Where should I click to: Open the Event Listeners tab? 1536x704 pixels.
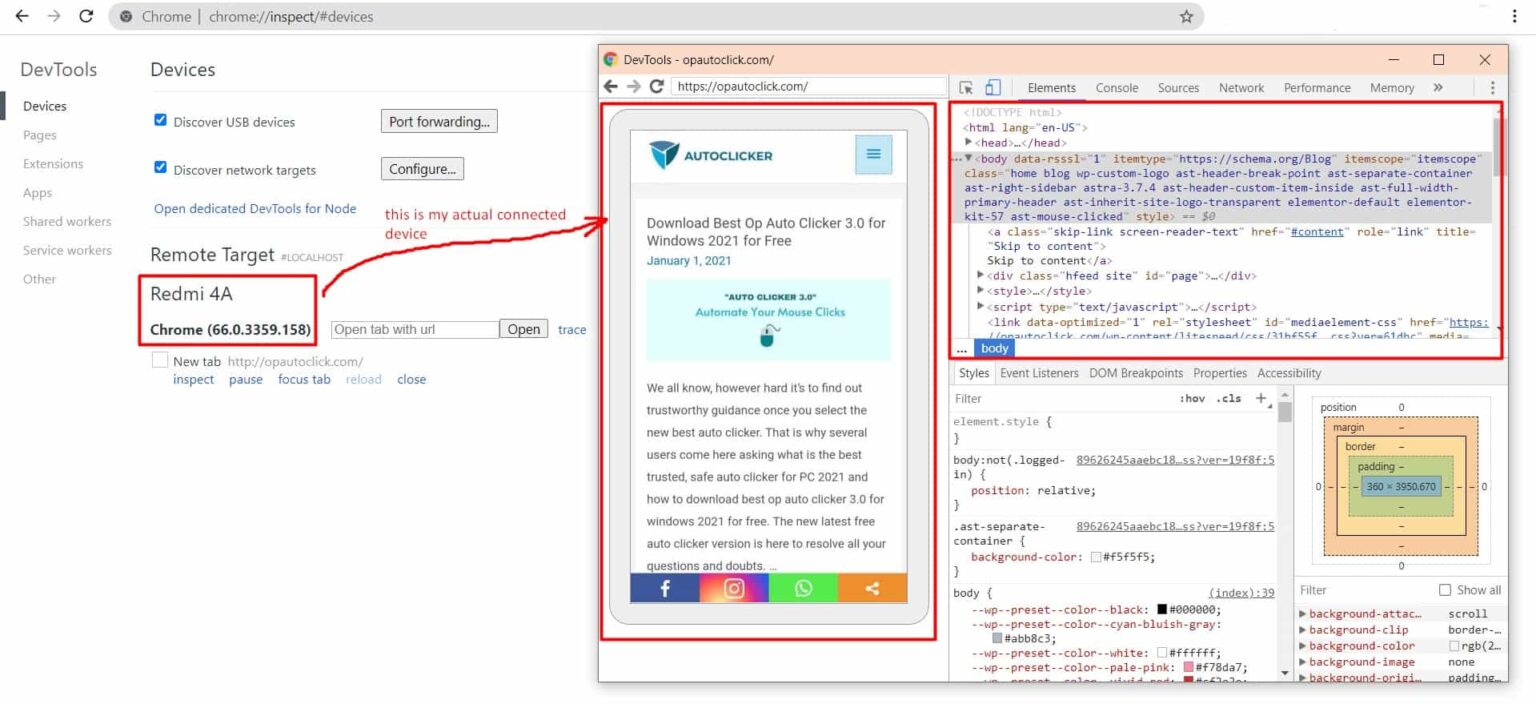(x=1039, y=373)
